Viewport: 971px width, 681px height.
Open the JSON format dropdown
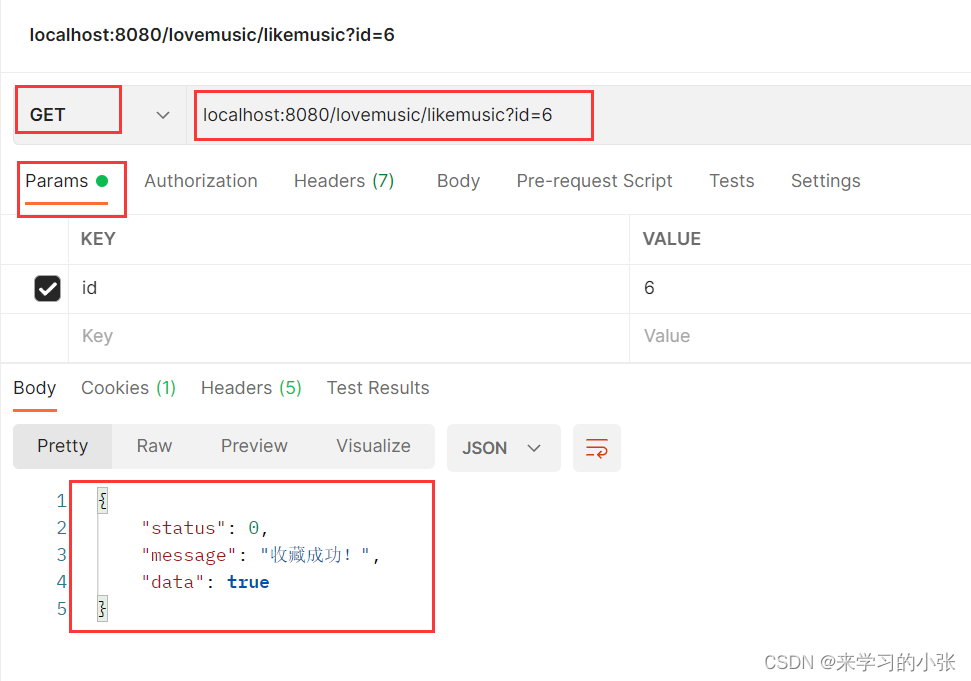tap(503, 448)
